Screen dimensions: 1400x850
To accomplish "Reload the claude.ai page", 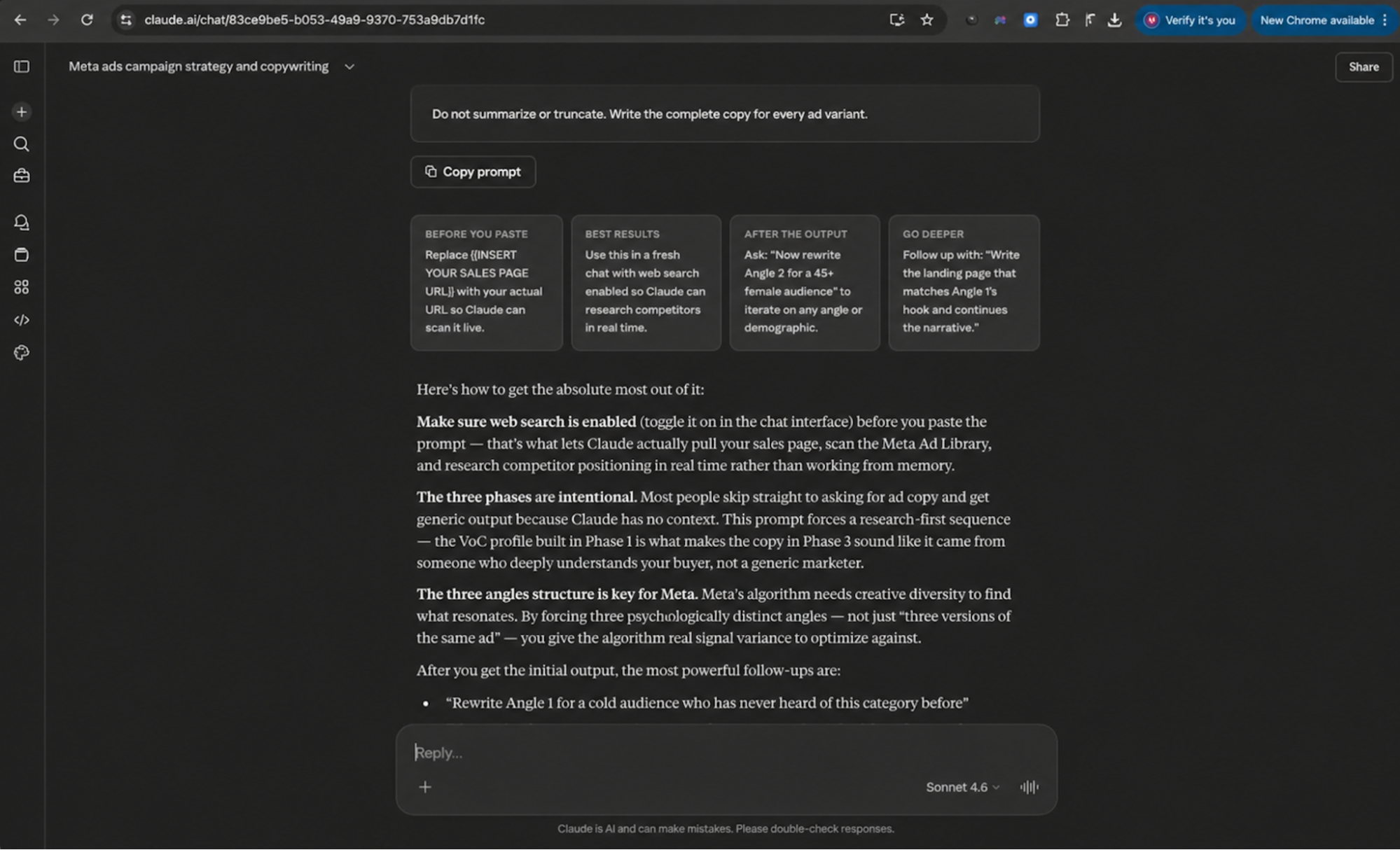I will 87,20.
